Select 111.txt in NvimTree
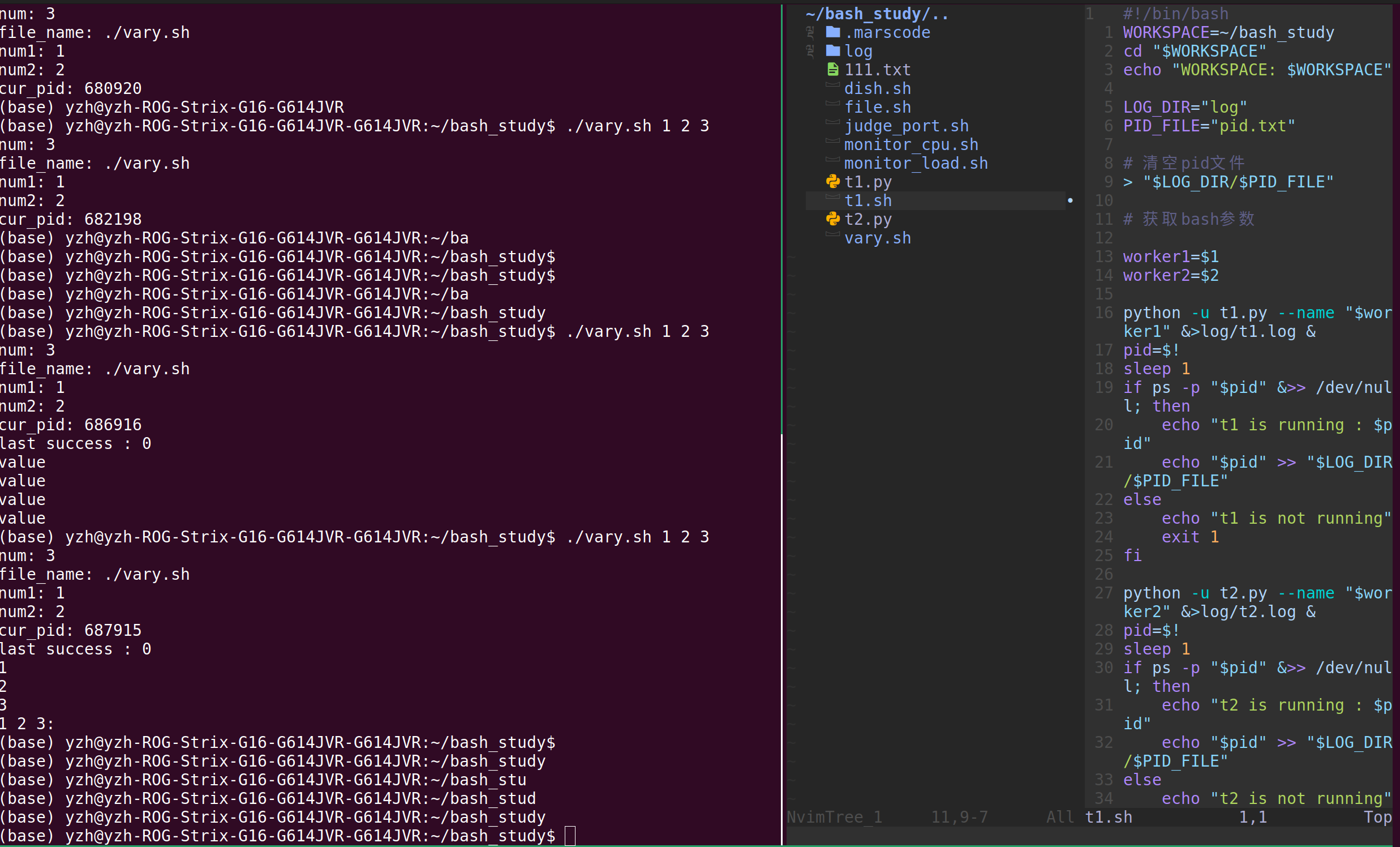Image resolution: width=1400 pixels, height=847 pixels. click(877, 70)
